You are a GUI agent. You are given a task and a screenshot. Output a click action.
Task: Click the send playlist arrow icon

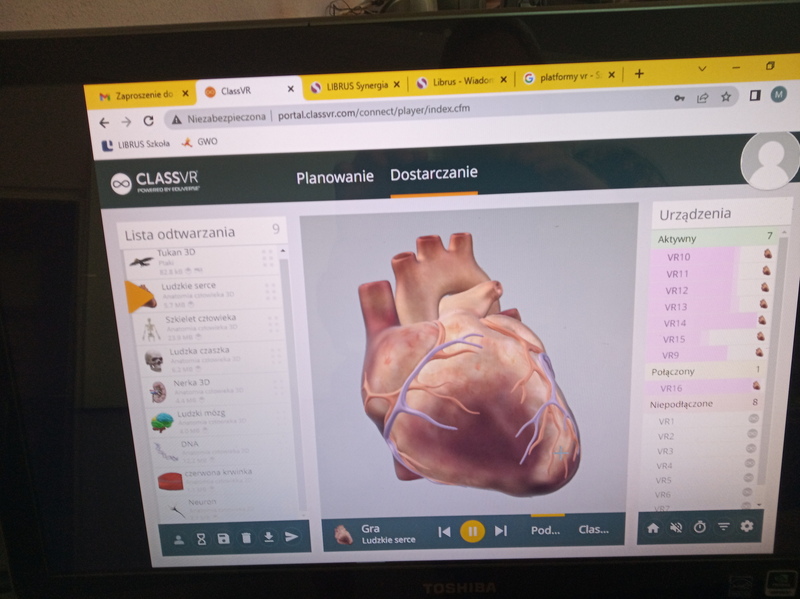tap(291, 537)
